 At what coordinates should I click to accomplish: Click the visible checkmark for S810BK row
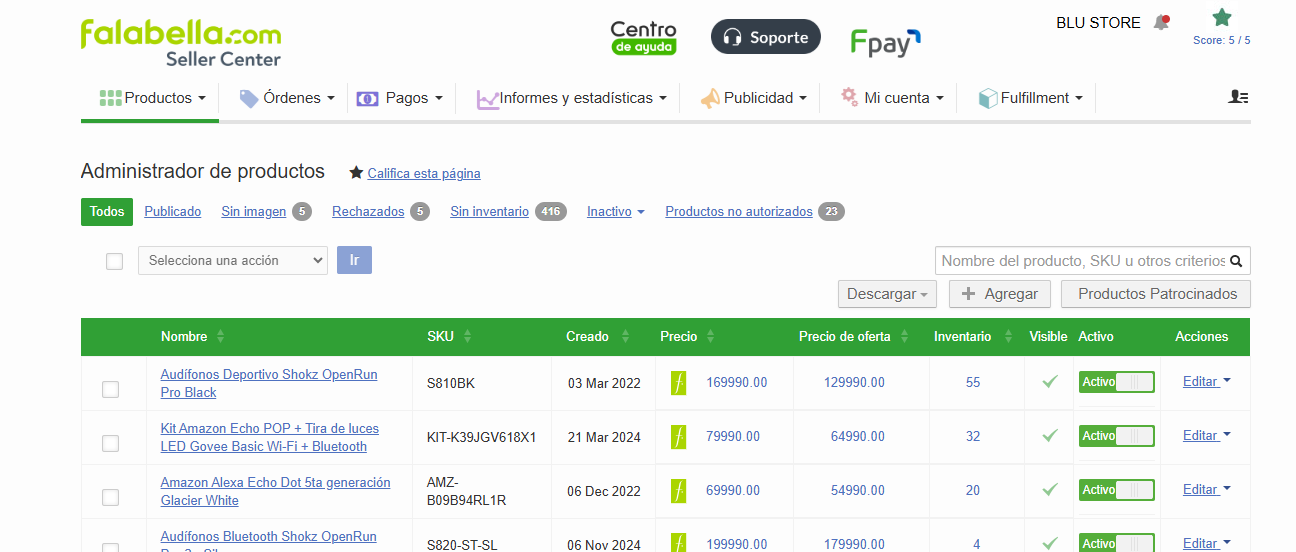pyautogui.click(x=1049, y=382)
